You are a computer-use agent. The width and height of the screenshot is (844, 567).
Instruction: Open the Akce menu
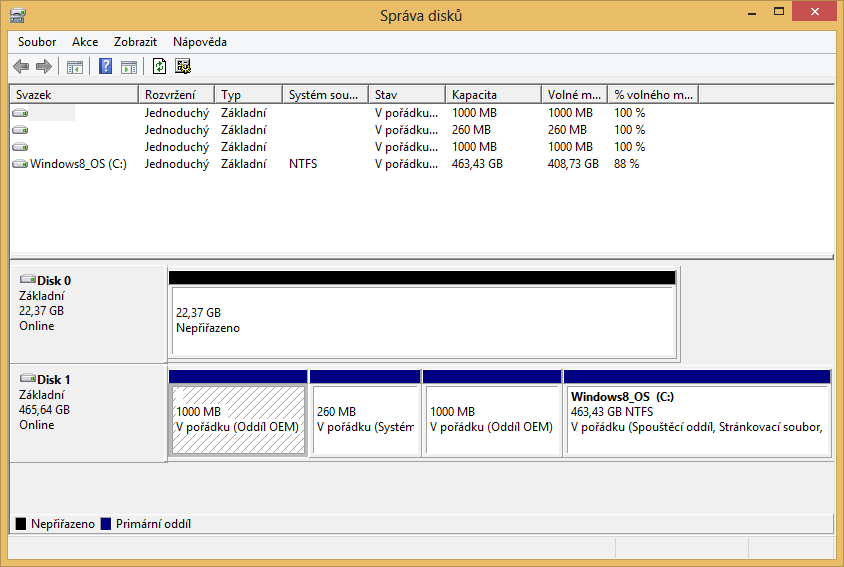point(85,42)
